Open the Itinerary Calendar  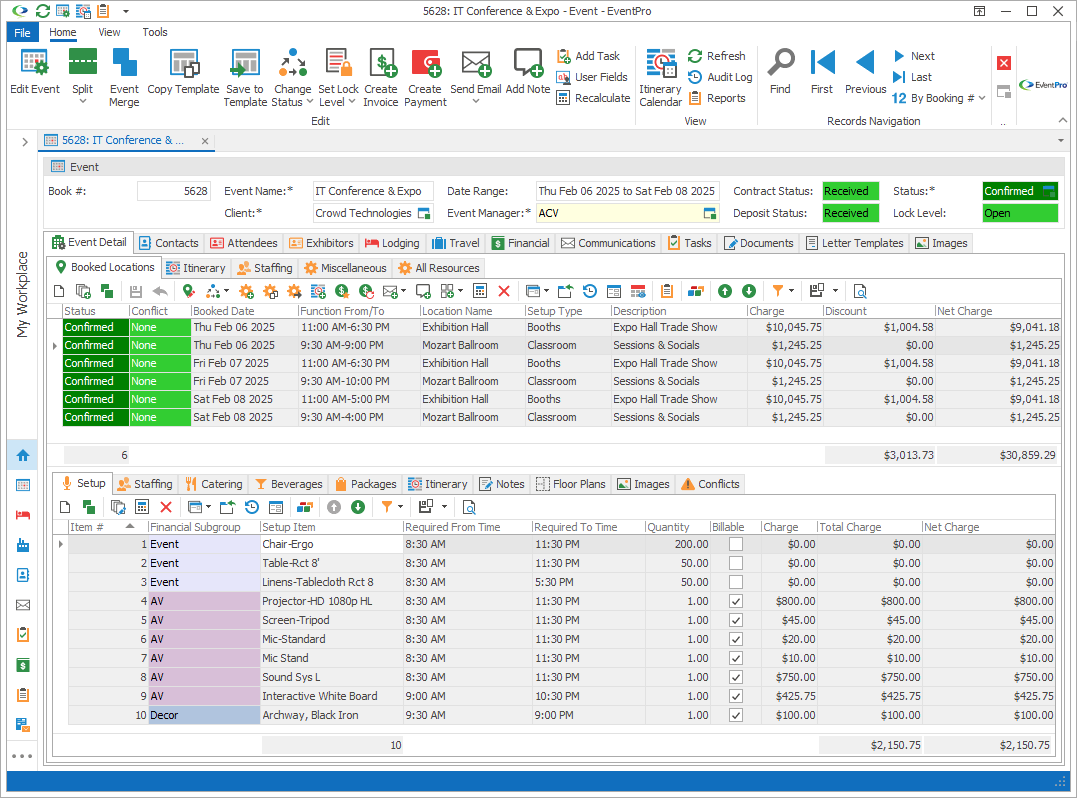(x=660, y=75)
